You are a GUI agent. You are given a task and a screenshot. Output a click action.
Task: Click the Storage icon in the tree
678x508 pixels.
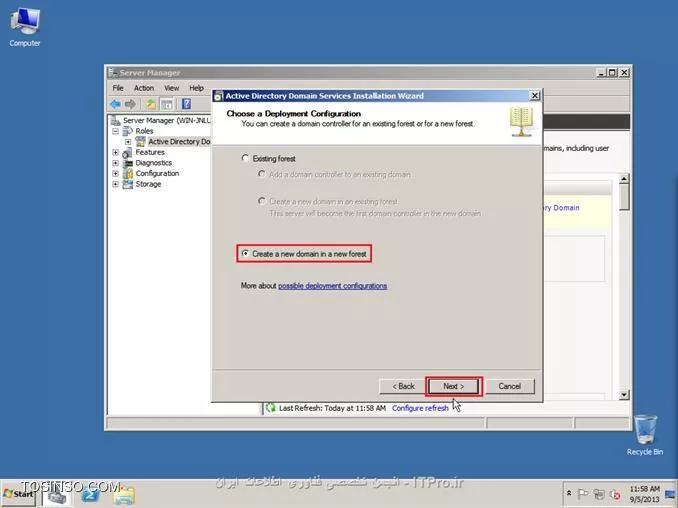(128, 184)
